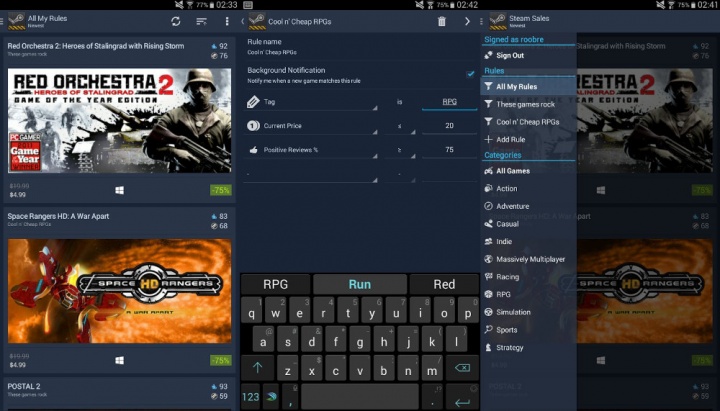Select the Simulation category
The height and width of the screenshot is (411, 720).
coord(529,312)
